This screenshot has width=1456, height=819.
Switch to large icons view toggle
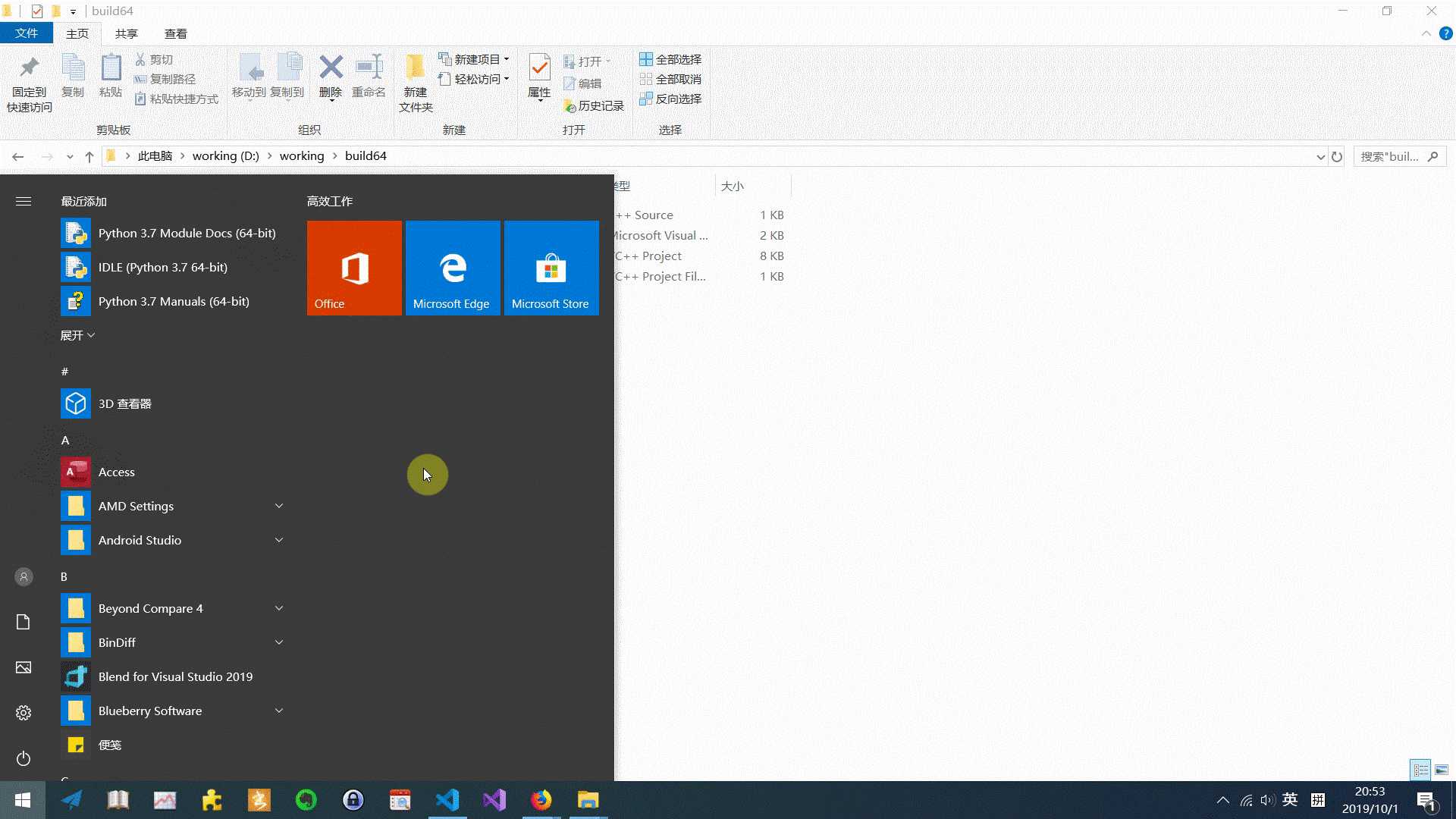[x=1442, y=770]
